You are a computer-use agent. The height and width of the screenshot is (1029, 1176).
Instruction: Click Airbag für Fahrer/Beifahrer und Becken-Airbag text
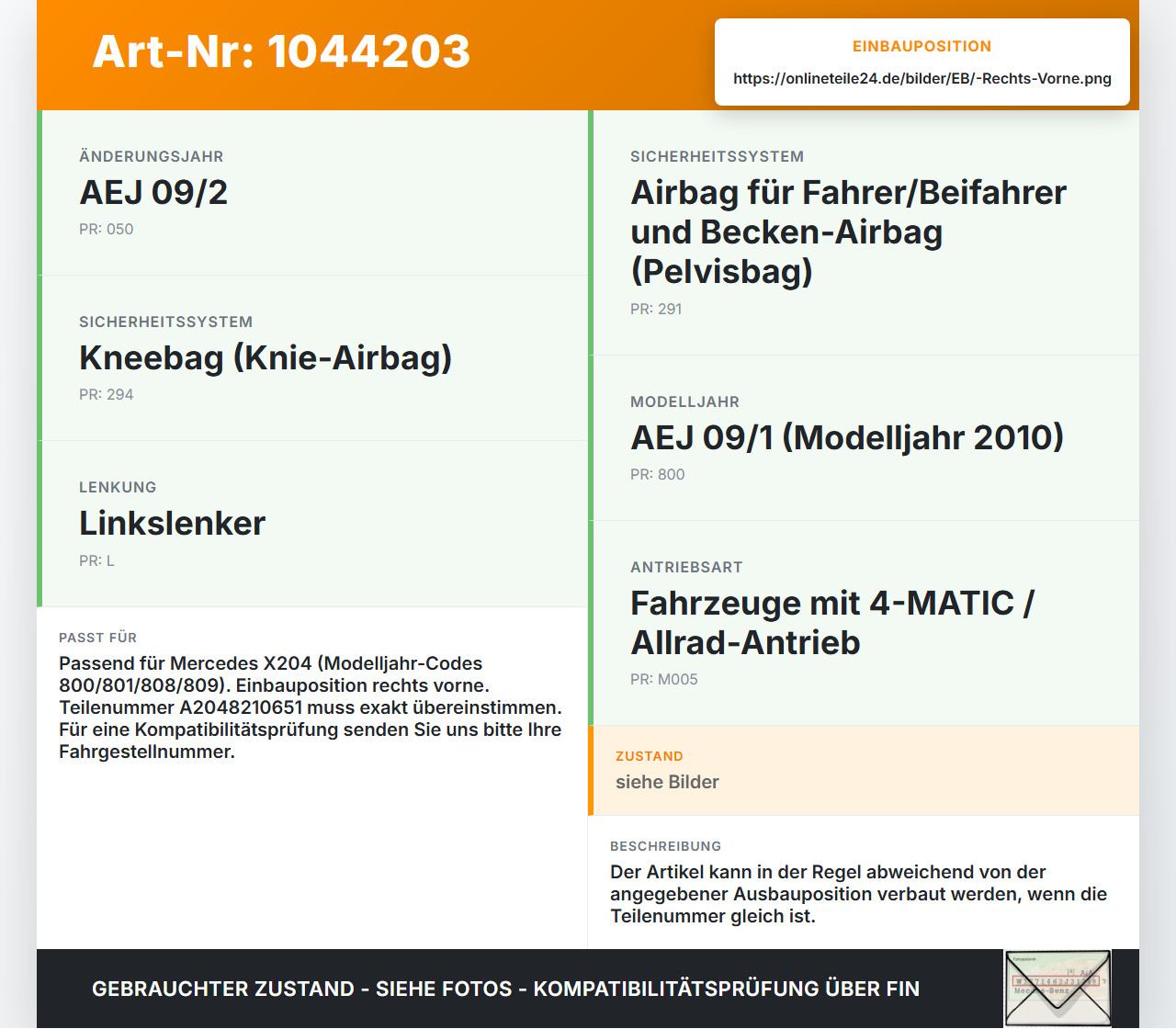(848, 232)
